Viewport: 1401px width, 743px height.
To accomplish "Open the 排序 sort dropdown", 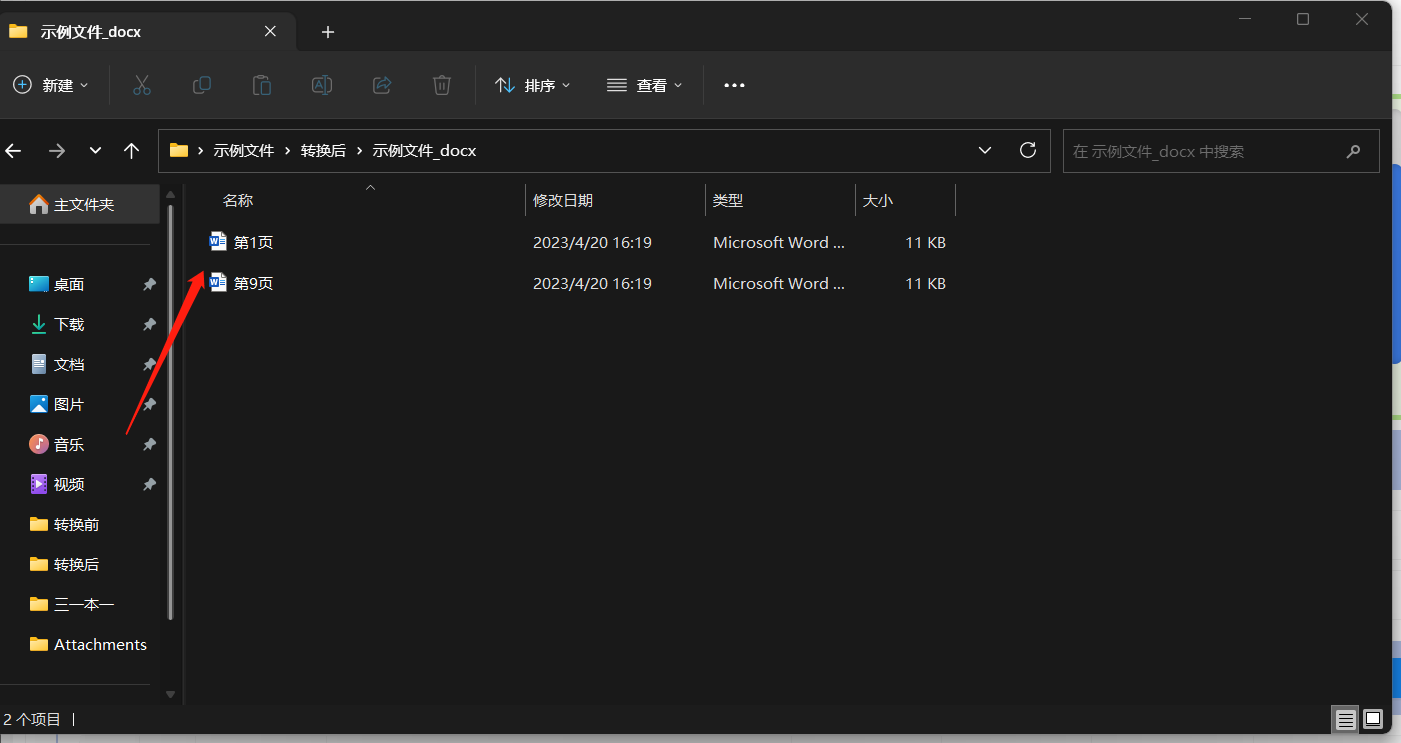I will click(533, 85).
